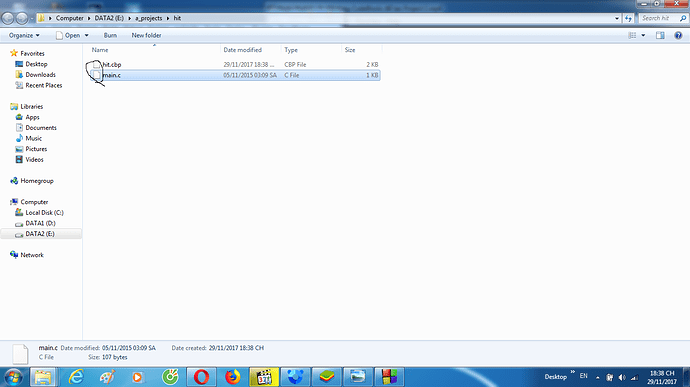Click the Open toolbar button
This screenshot has height=387, width=690.
pyautogui.click(x=68, y=35)
